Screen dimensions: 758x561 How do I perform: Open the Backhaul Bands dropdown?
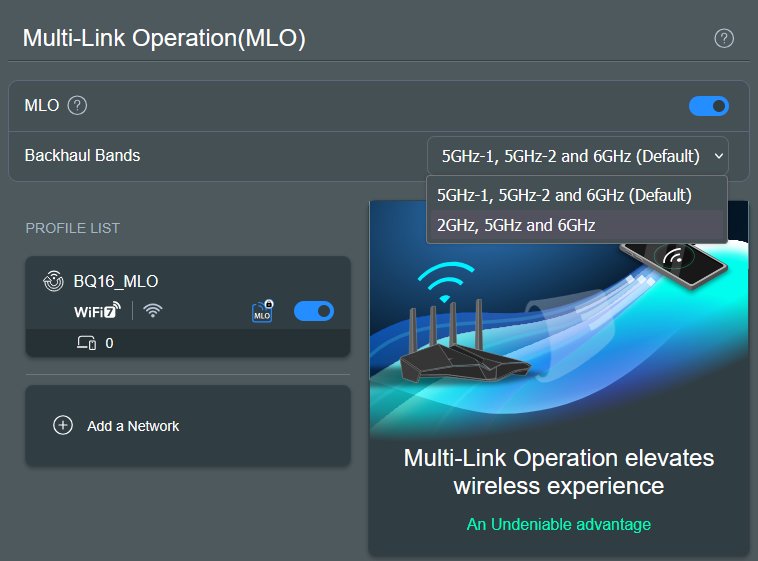[577, 156]
